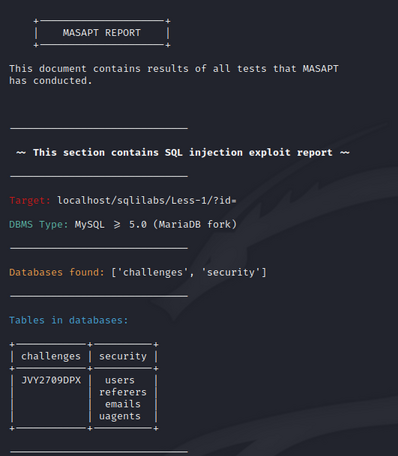Click the 'challenges' table column header

[51, 356]
